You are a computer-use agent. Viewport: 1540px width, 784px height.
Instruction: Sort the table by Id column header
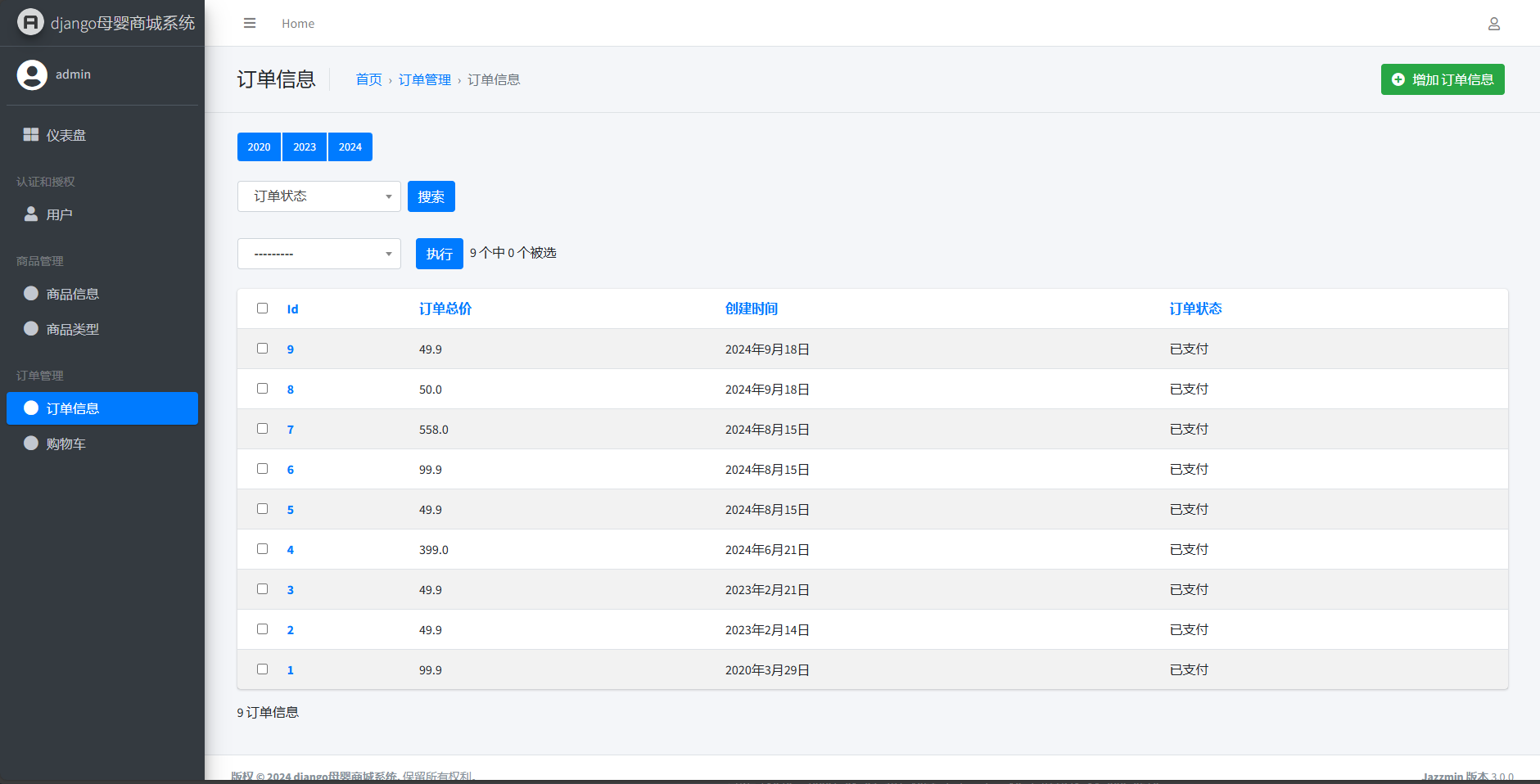(292, 309)
